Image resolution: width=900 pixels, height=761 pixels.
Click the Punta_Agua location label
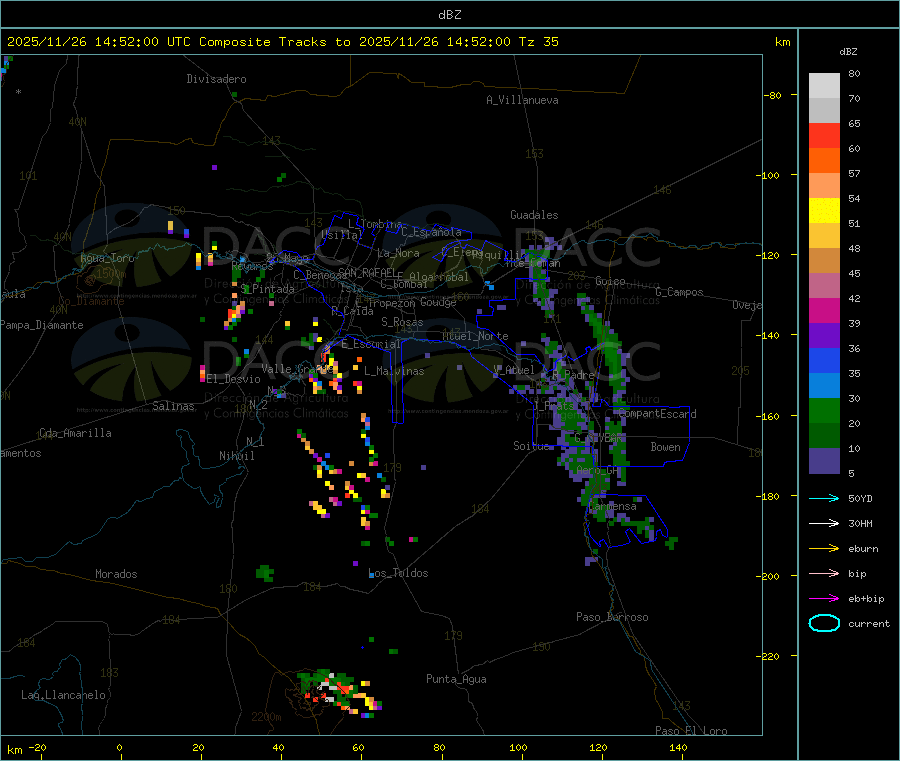pyautogui.click(x=456, y=679)
